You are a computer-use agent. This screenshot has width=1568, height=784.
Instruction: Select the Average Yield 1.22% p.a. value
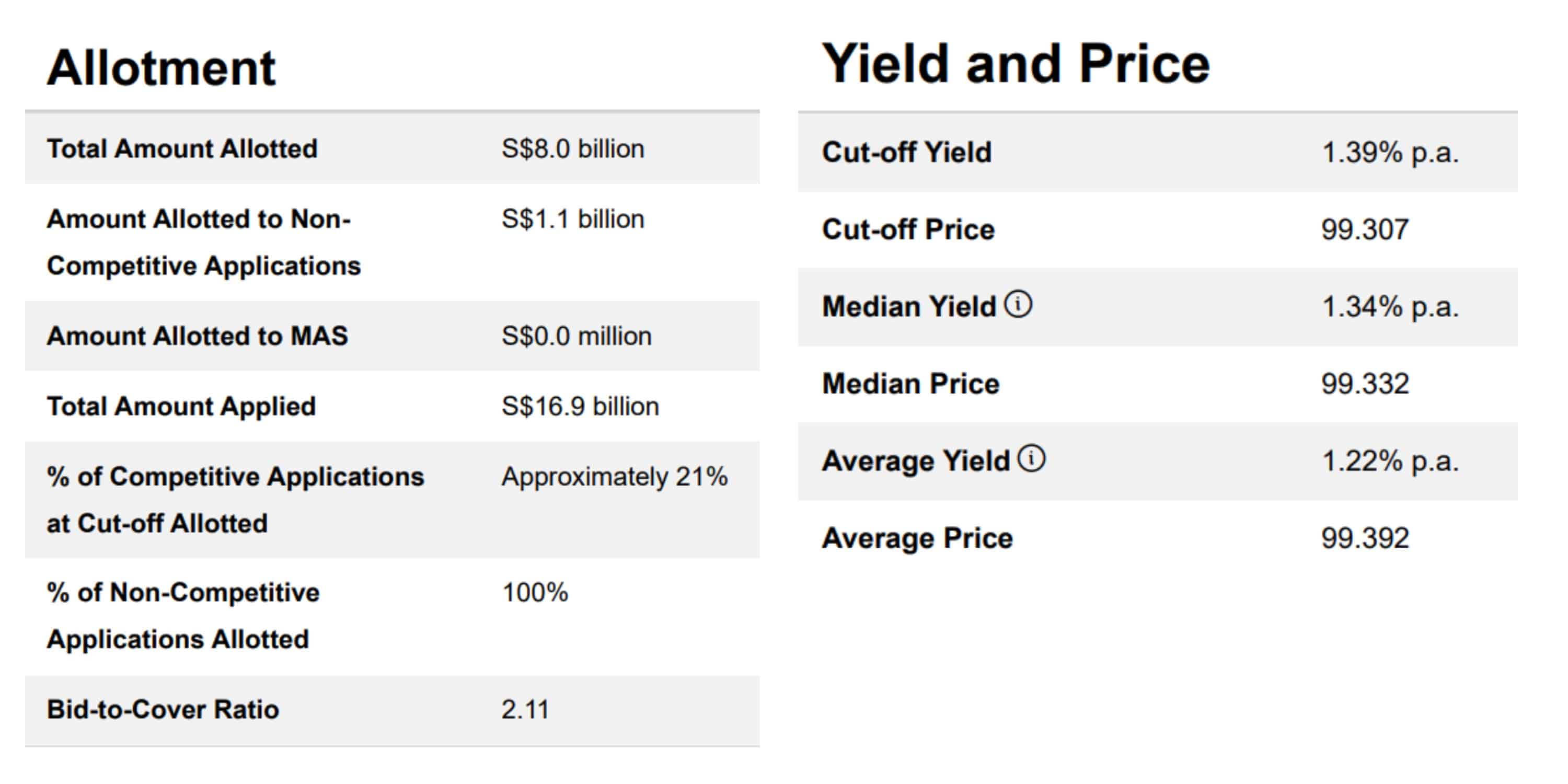pos(1390,461)
